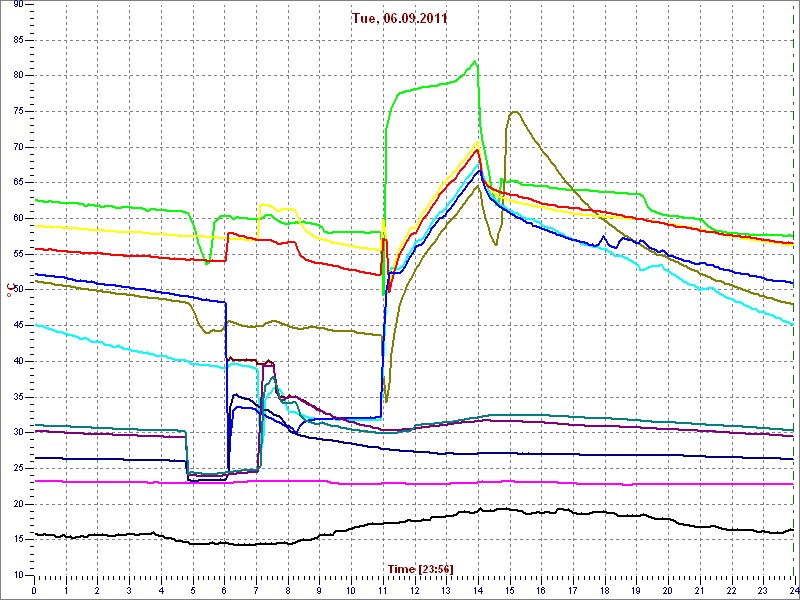Click hour 15 on the time axis
800x600 pixels.
(x=509, y=591)
